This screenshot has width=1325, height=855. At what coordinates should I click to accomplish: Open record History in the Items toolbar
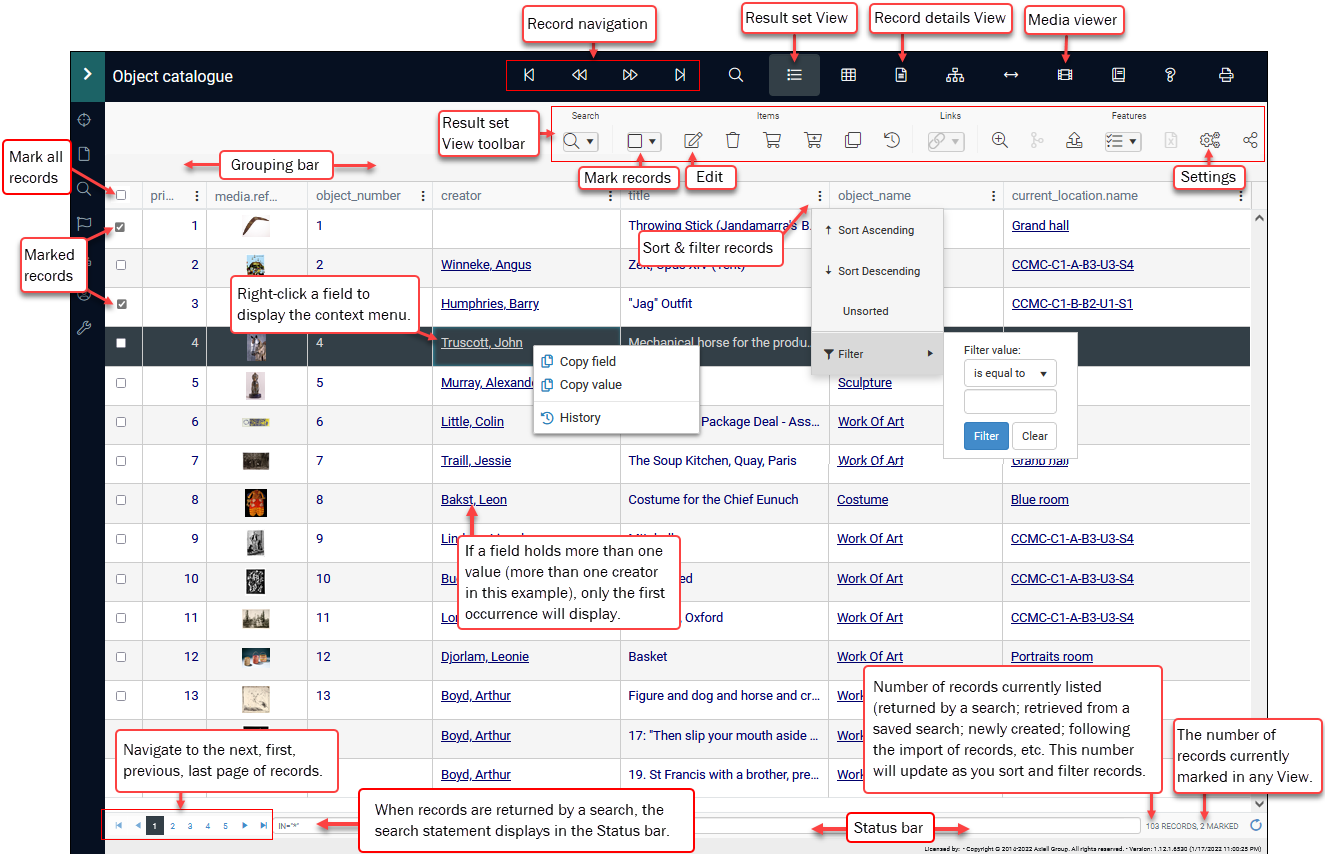pyautogui.click(x=892, y=140)
